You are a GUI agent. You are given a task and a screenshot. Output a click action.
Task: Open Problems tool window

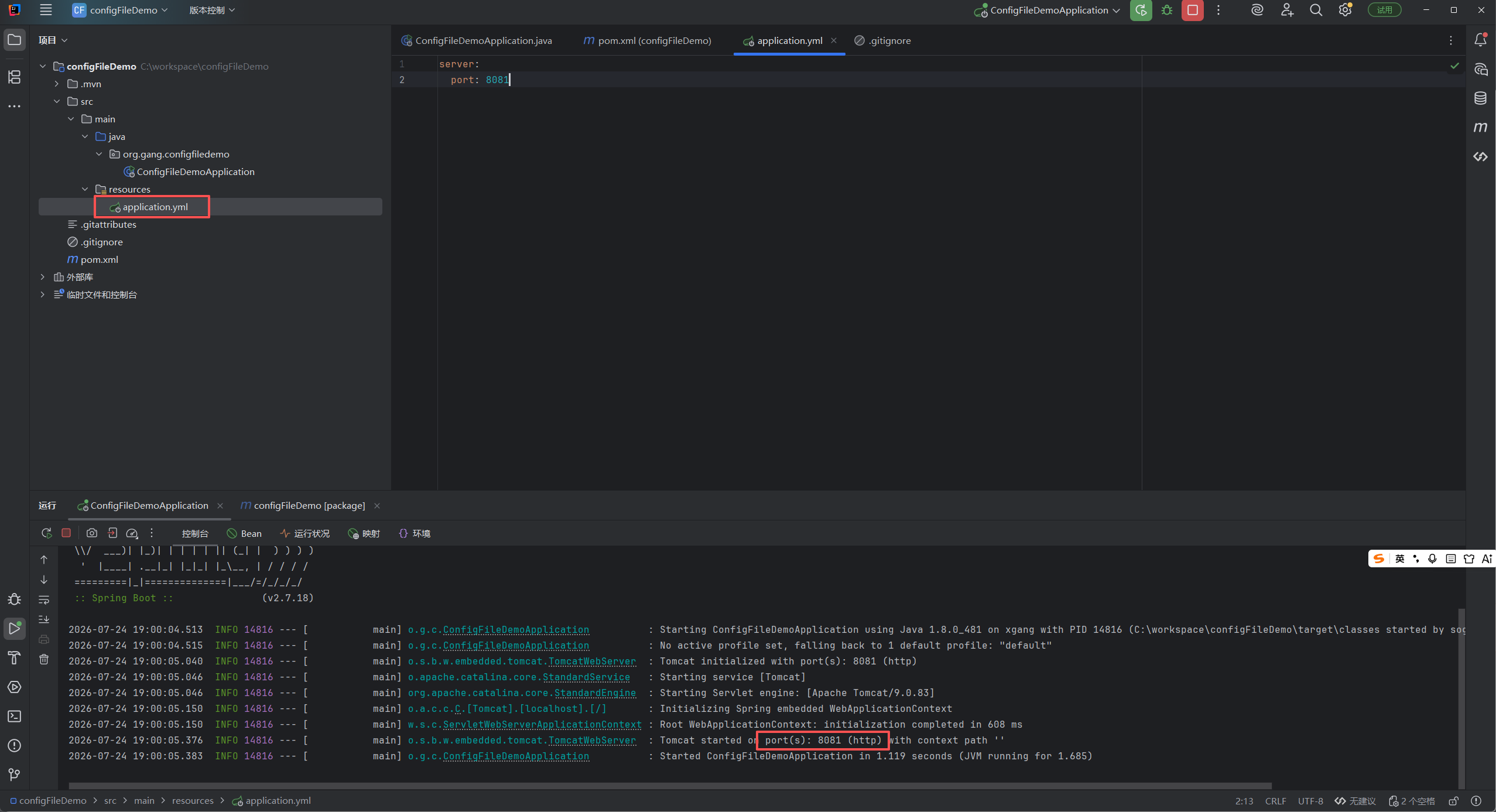15,746
